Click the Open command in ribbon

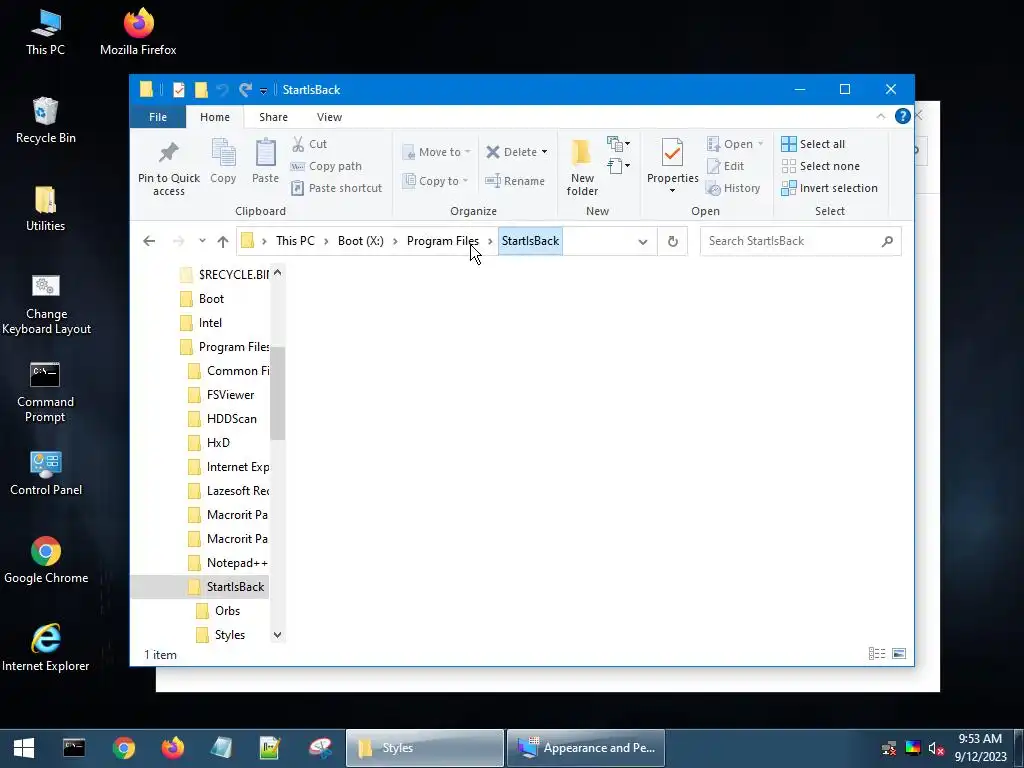point(735,144)
